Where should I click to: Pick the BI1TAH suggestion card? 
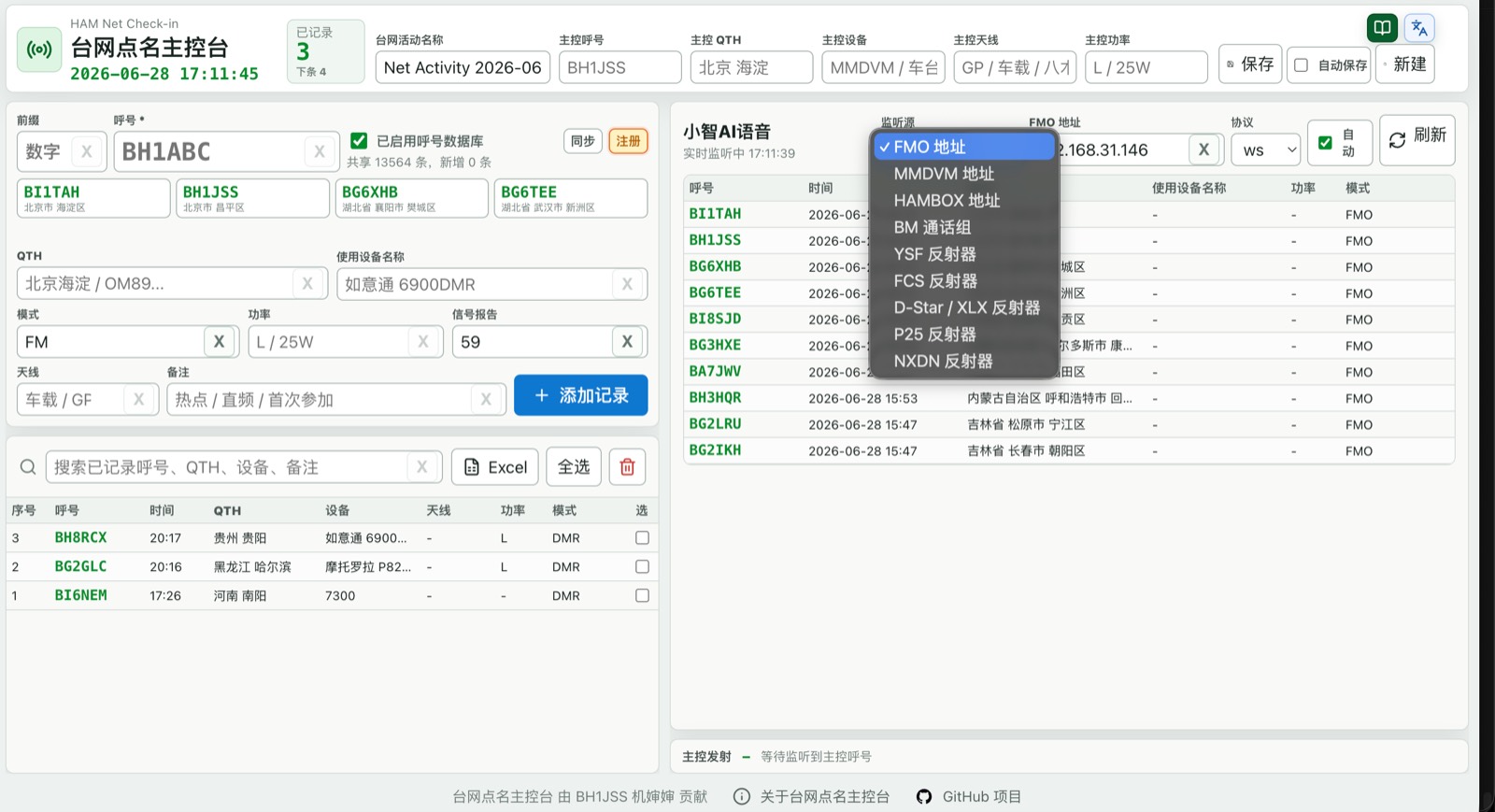coord(93,198)
